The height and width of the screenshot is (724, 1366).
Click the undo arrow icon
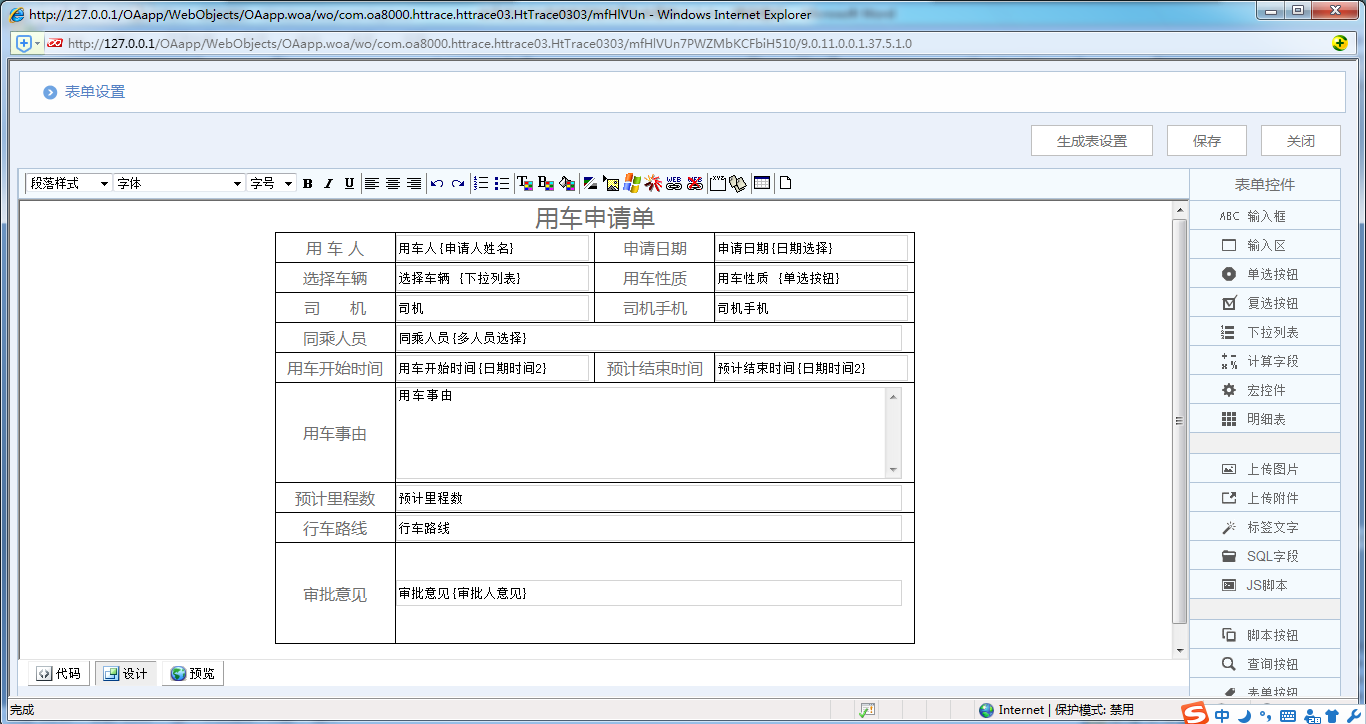tap(437, 183)
